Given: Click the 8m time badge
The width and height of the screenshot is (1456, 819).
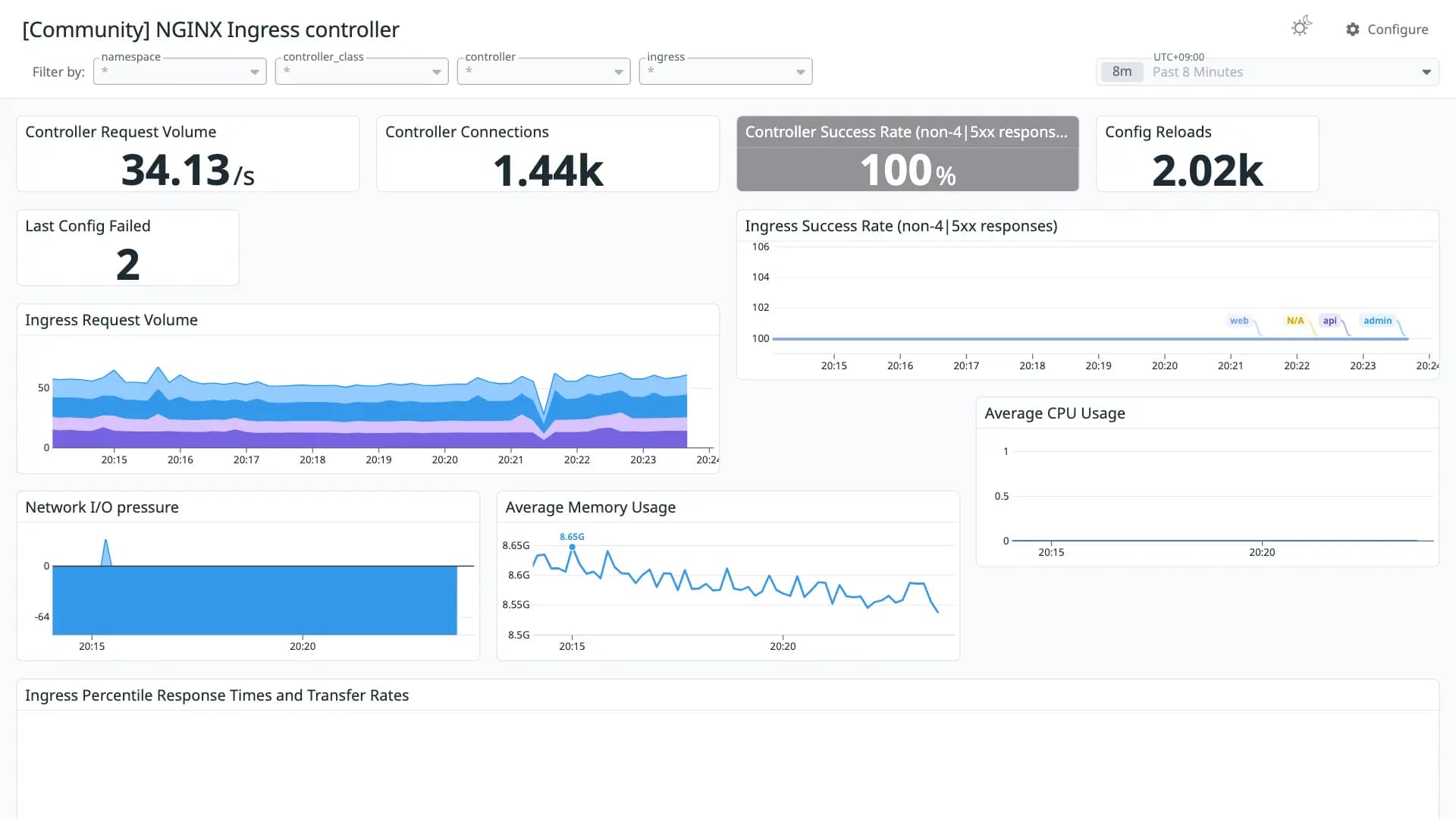Looking at the screenshot, I should pyautogui.click(x=1122, y=72).
